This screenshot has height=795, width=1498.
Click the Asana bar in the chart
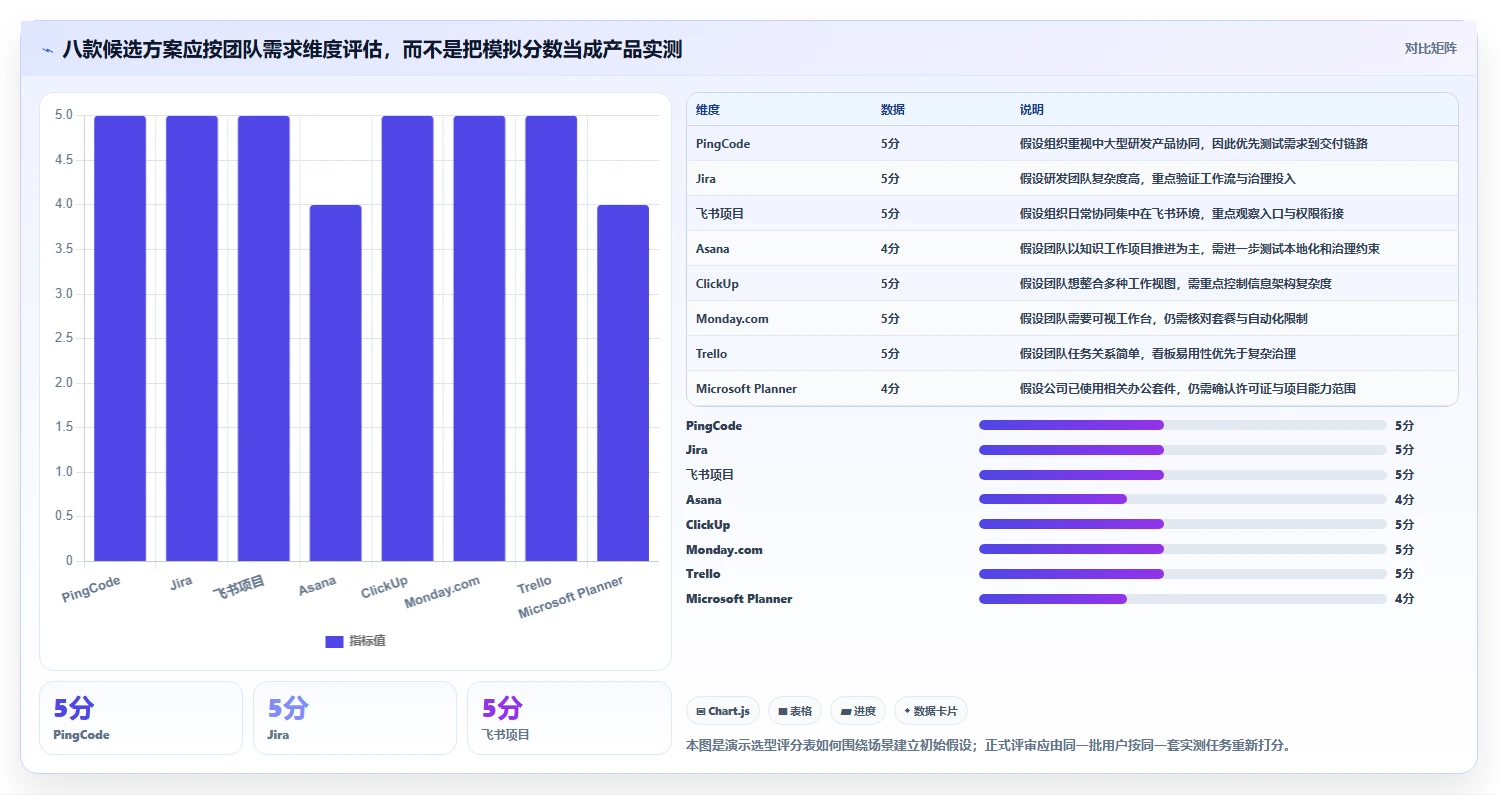coord(335,383)
